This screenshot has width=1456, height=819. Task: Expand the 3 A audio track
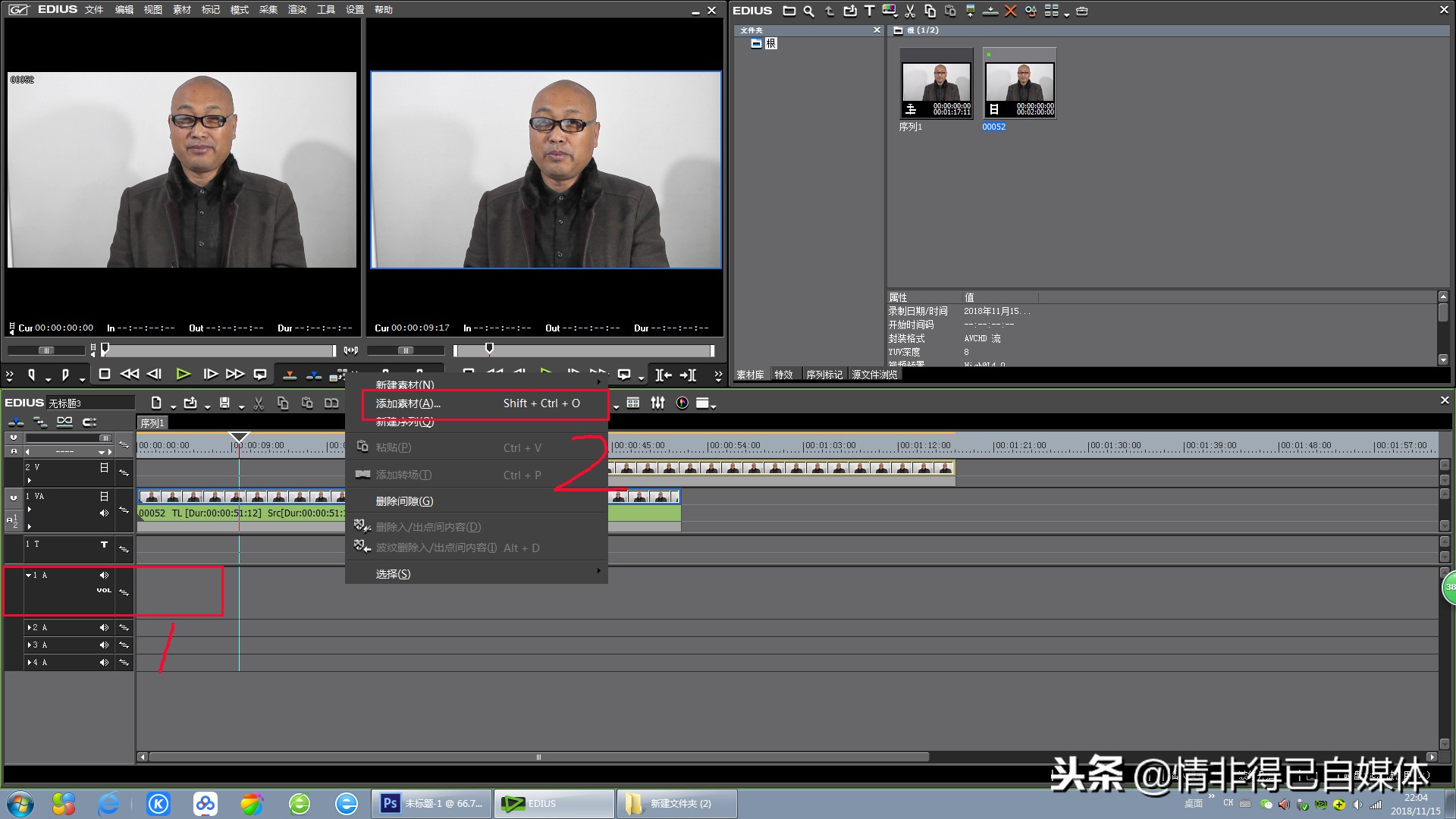tap(30, 645)
